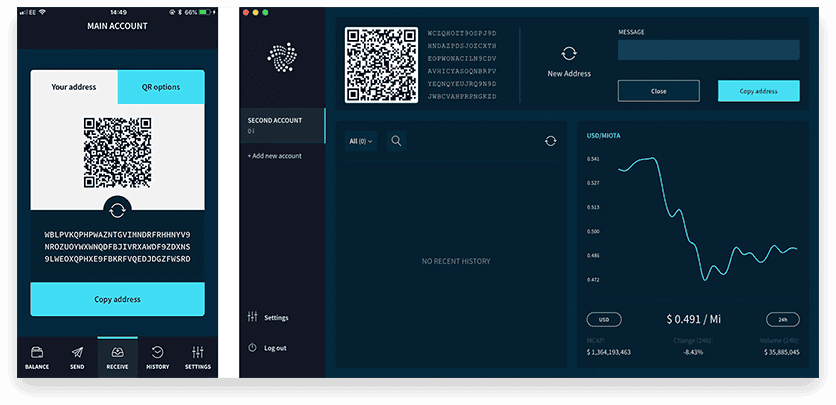Image resolution: width=836 pixels, height=405 pixels.
Task: Click the red close window button
Action: (x=246, y=12)
